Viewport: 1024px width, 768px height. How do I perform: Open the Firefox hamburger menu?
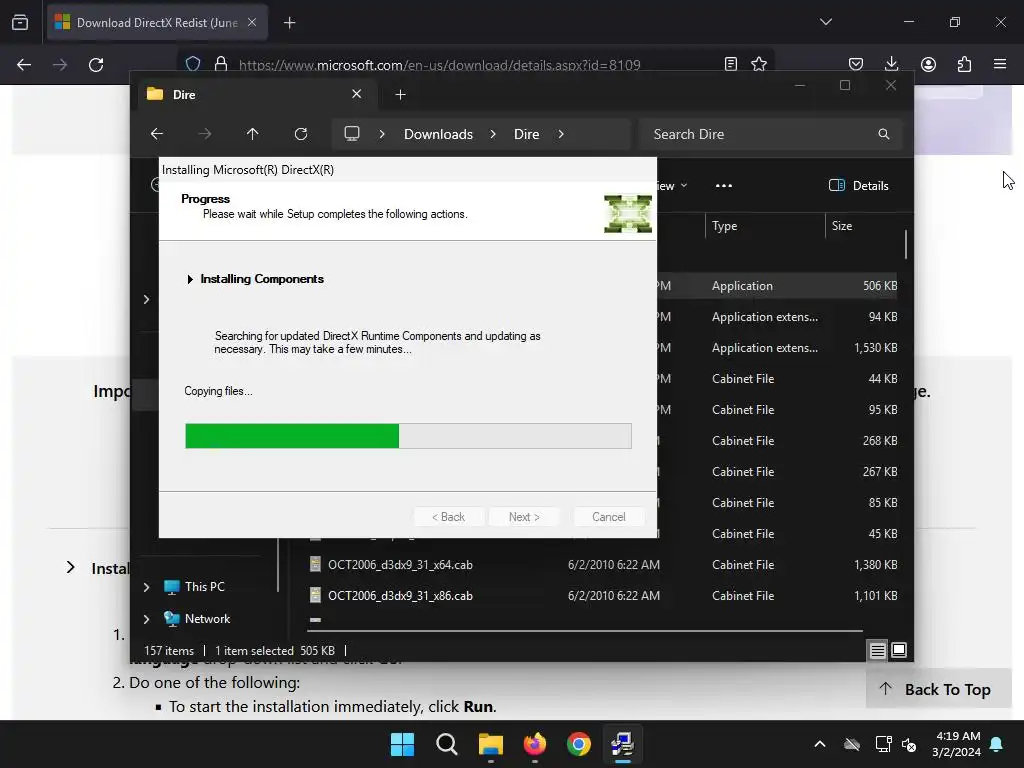tap(1000, 64)
